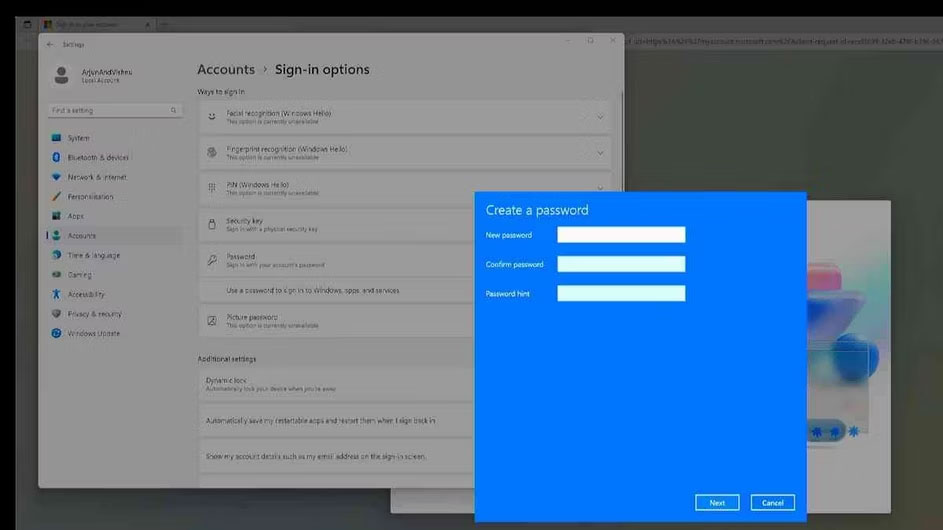Click 'Use a password to sign in' text
The image size is (943, 530).
tap(313, 291)
